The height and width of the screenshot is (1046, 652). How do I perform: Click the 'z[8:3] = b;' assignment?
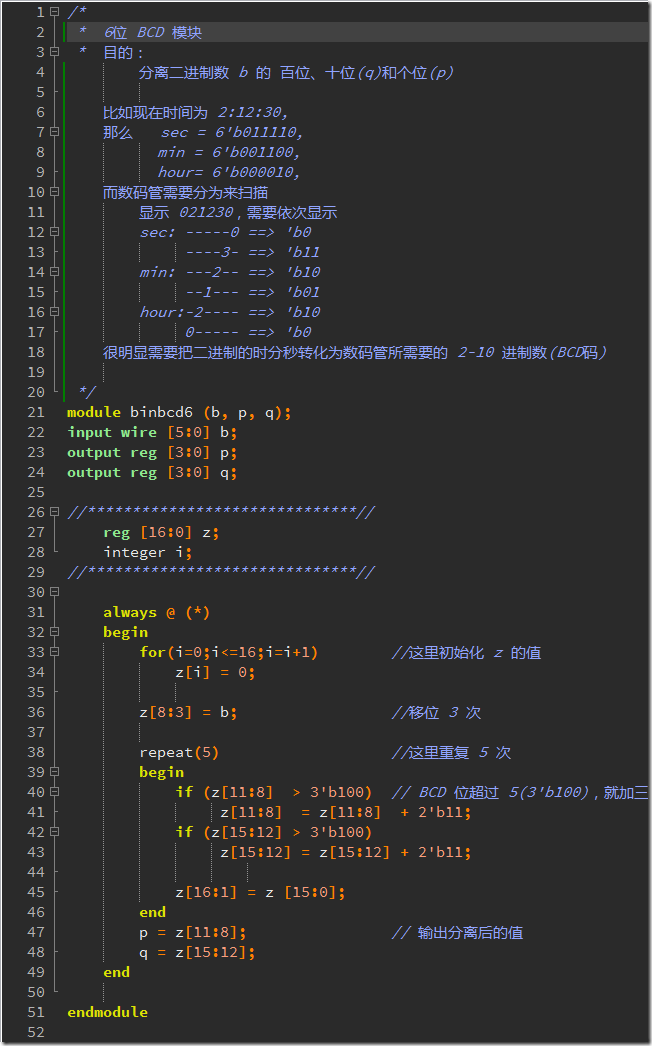188,712
